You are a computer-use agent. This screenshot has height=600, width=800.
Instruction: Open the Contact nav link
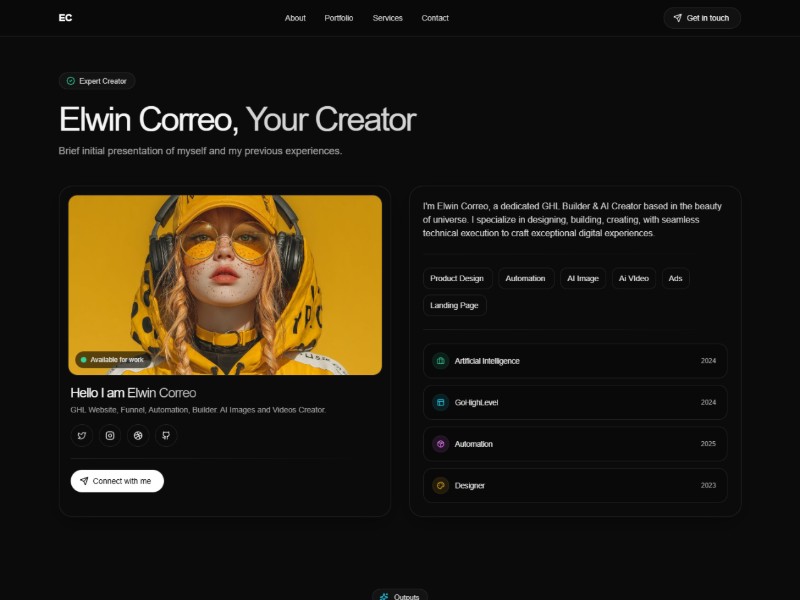435,18
